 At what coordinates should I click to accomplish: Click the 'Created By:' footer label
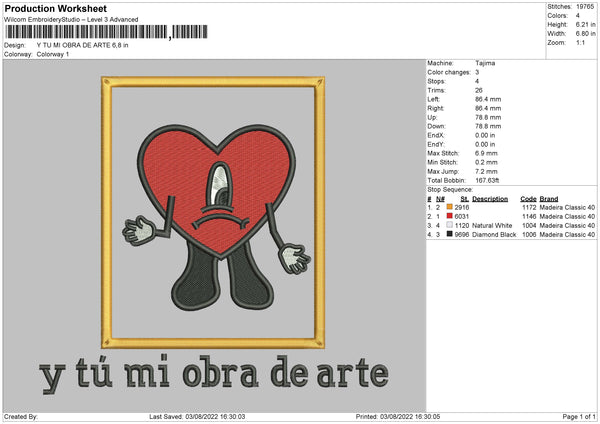coord(21,416)
